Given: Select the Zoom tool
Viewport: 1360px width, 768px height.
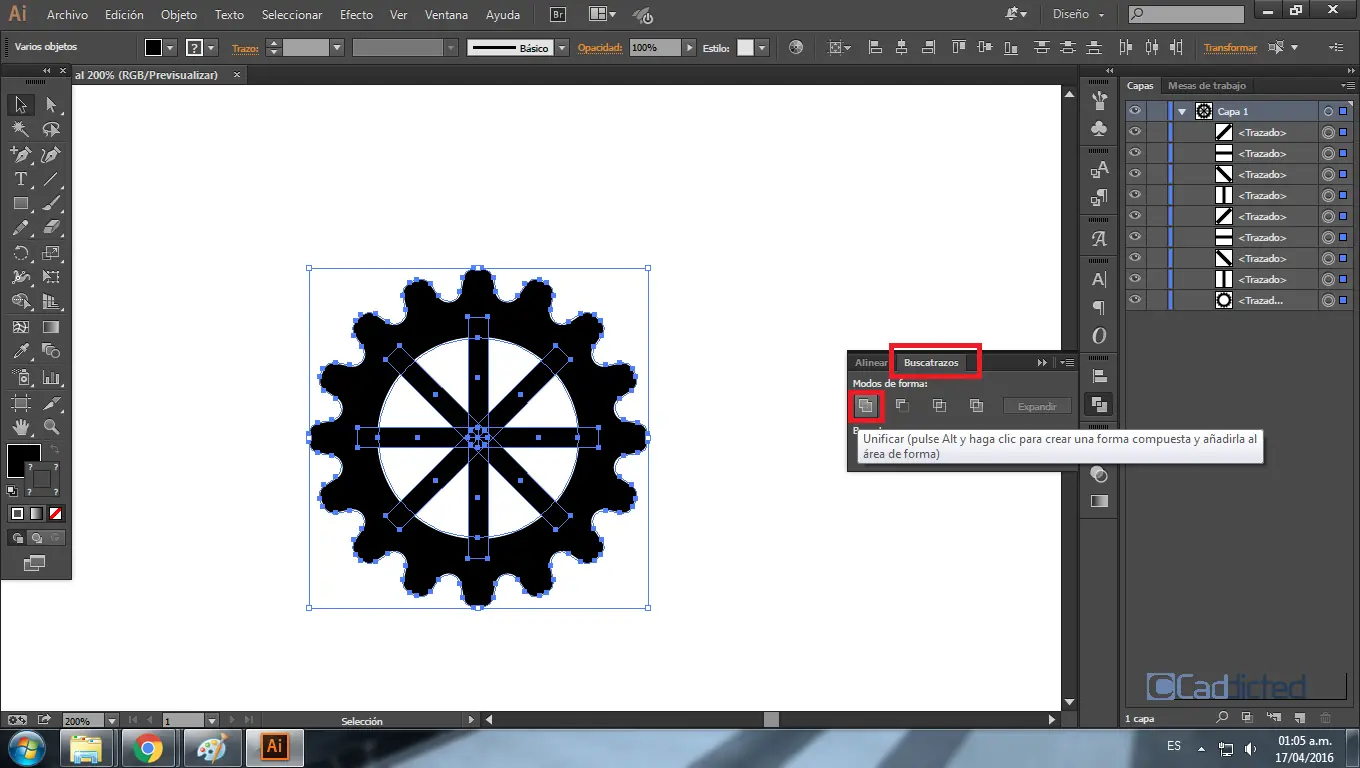Looking at the screenshot, I should [x=51, y=427].
